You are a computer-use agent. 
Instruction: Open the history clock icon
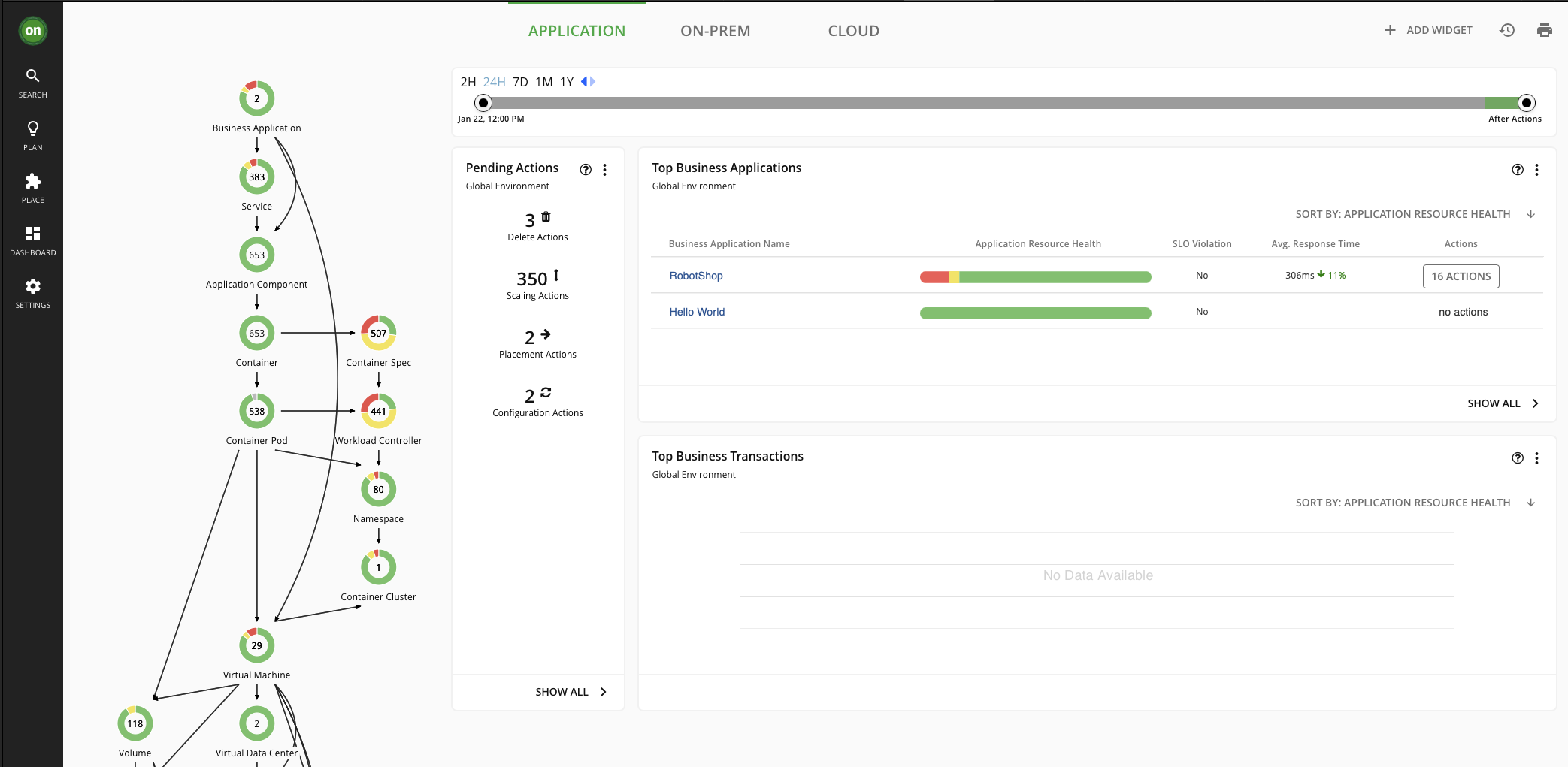click(x=1507, y=30)
